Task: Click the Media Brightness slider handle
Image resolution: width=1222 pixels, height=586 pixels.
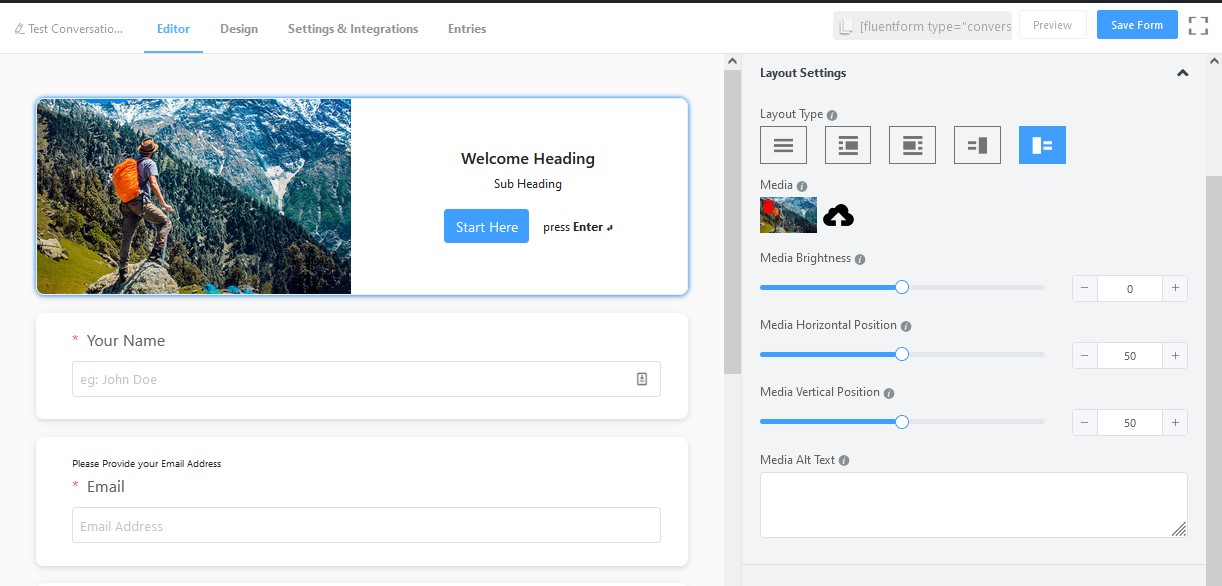Action: pos(902,287)
